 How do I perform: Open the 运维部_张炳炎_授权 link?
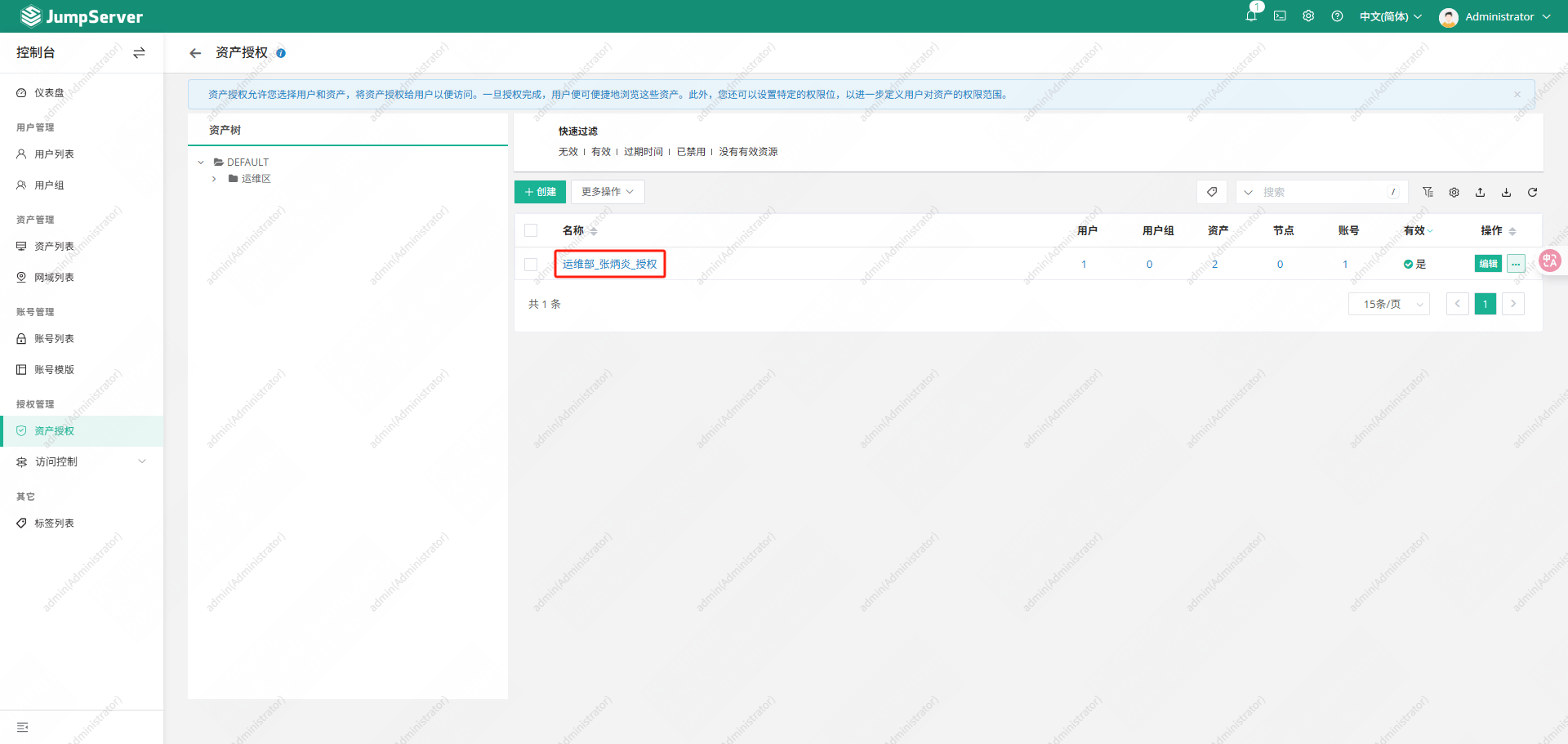pyautogui.click(x=609, y=265)
